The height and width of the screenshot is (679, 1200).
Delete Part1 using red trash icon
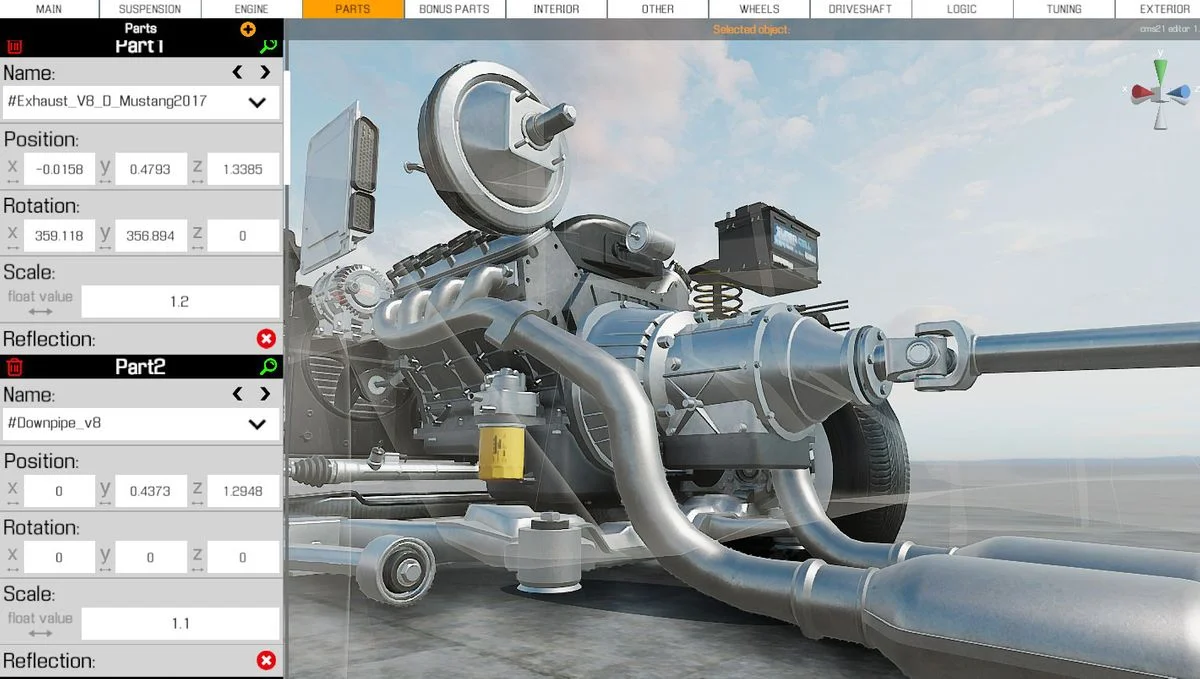(x=14, y=47)
